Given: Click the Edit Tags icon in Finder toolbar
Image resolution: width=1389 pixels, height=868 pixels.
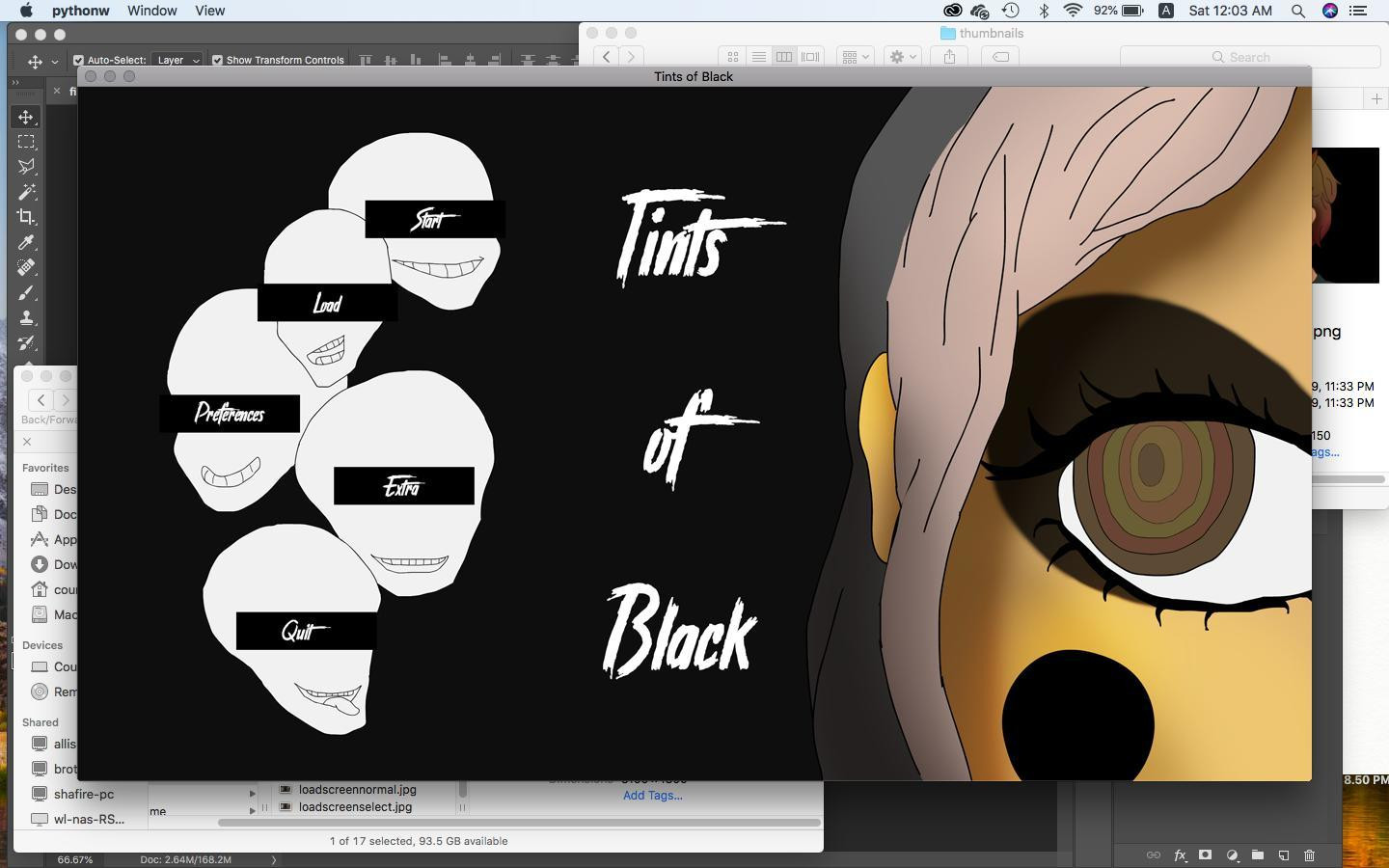Looking at the screenshot, I should pos(1001,57).
